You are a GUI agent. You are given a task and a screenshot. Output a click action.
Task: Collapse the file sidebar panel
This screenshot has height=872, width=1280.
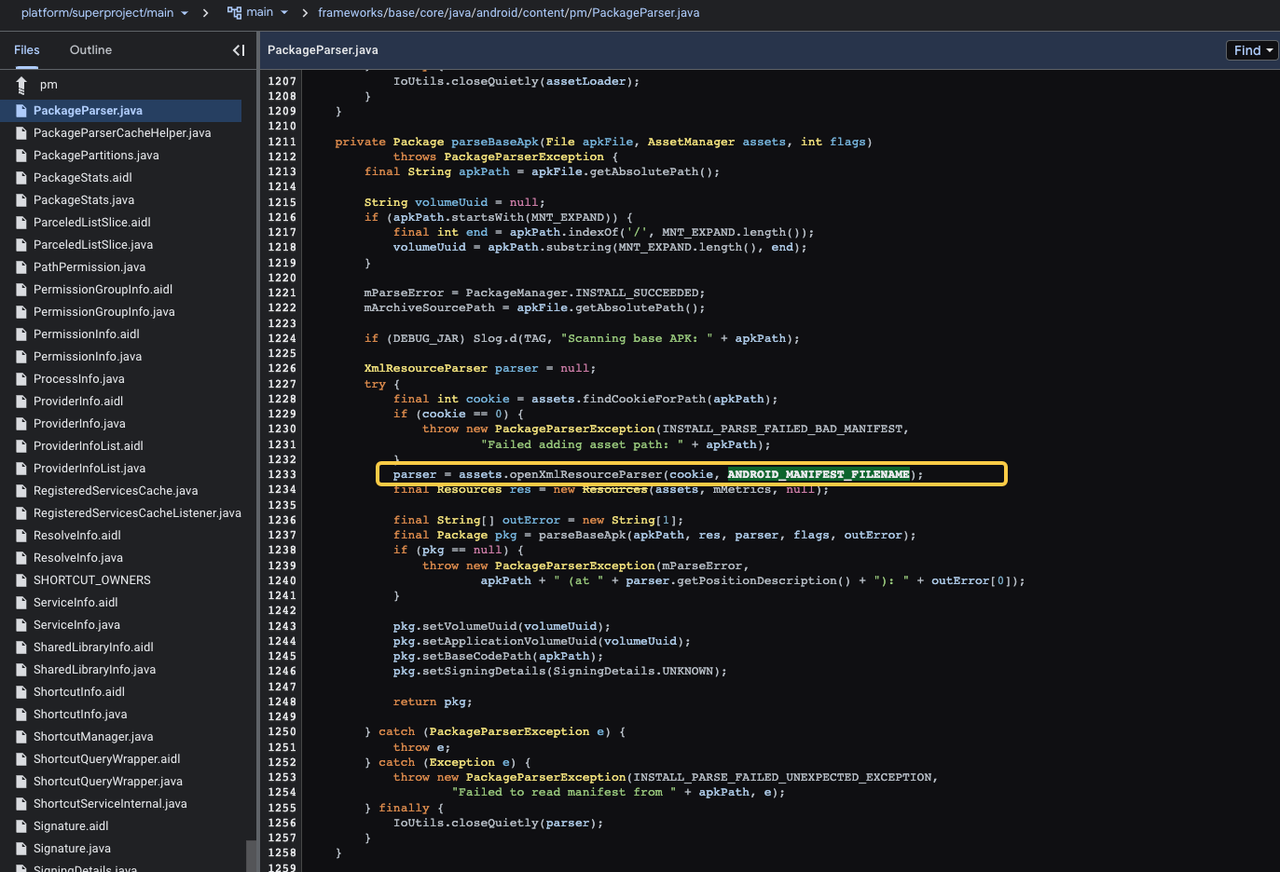[x=238, y=50]
